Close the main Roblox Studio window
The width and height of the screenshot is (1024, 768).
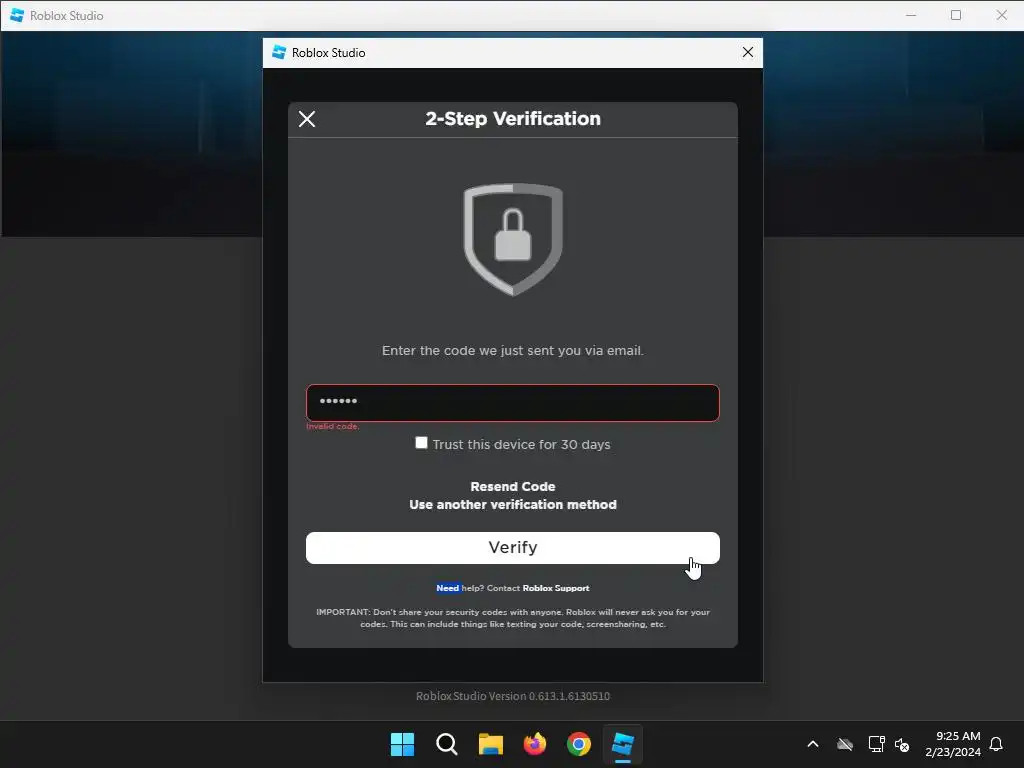[1002, 15]
